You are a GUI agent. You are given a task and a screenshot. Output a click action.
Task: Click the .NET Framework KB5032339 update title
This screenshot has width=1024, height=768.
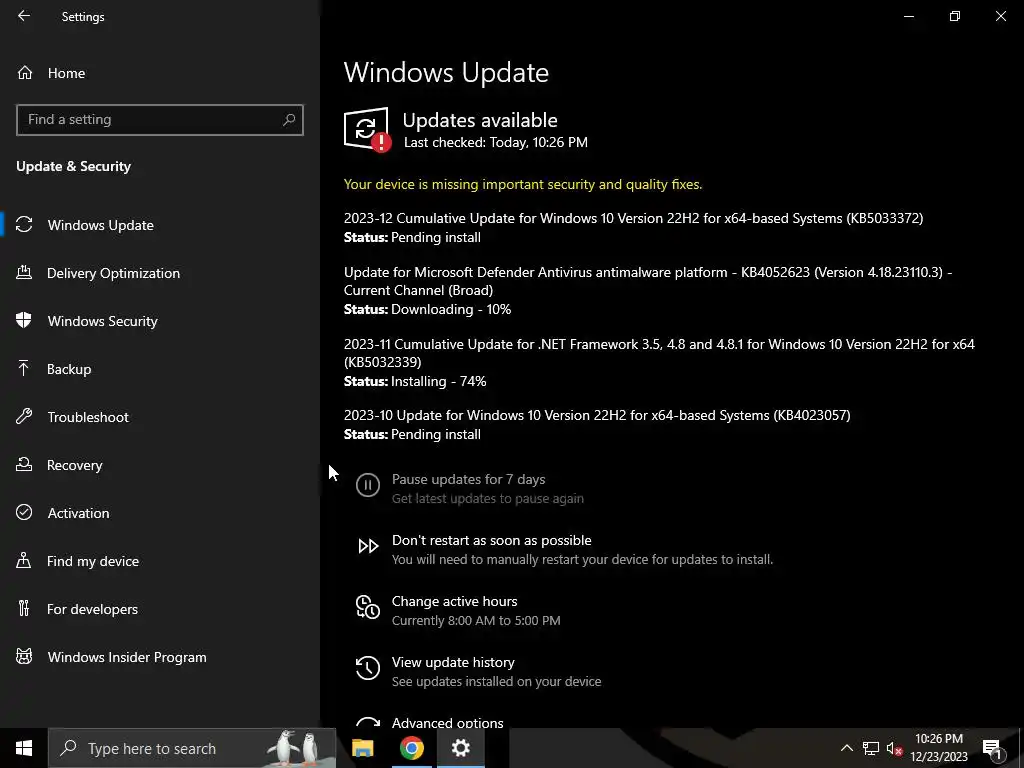click(660, 353)
